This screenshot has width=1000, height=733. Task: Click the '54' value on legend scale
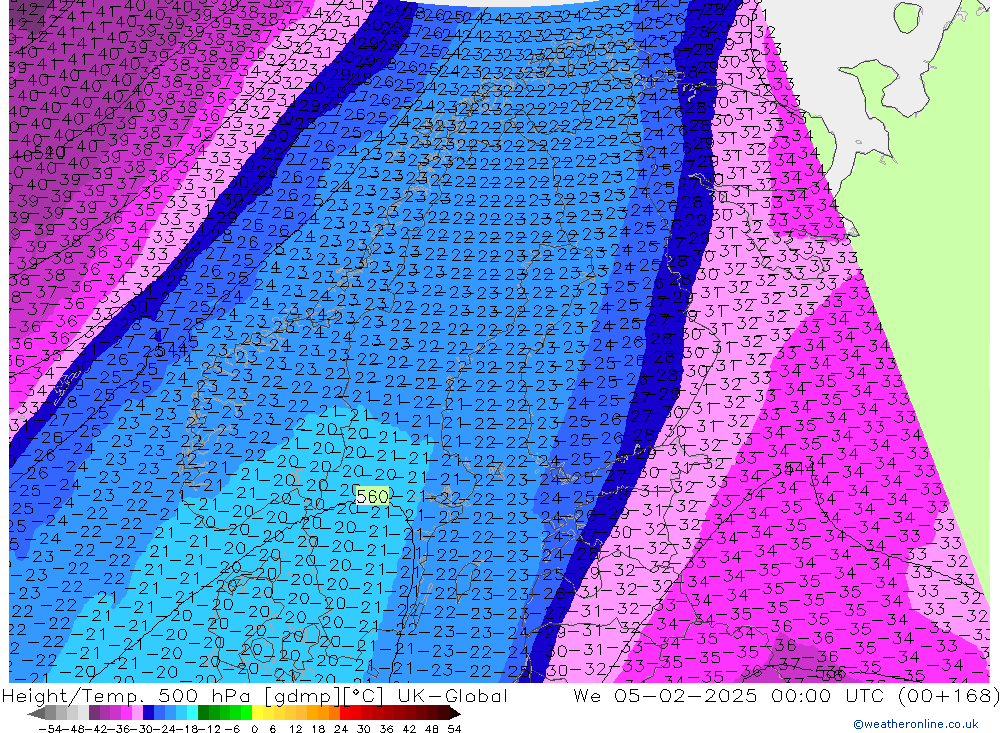(454, 728)
